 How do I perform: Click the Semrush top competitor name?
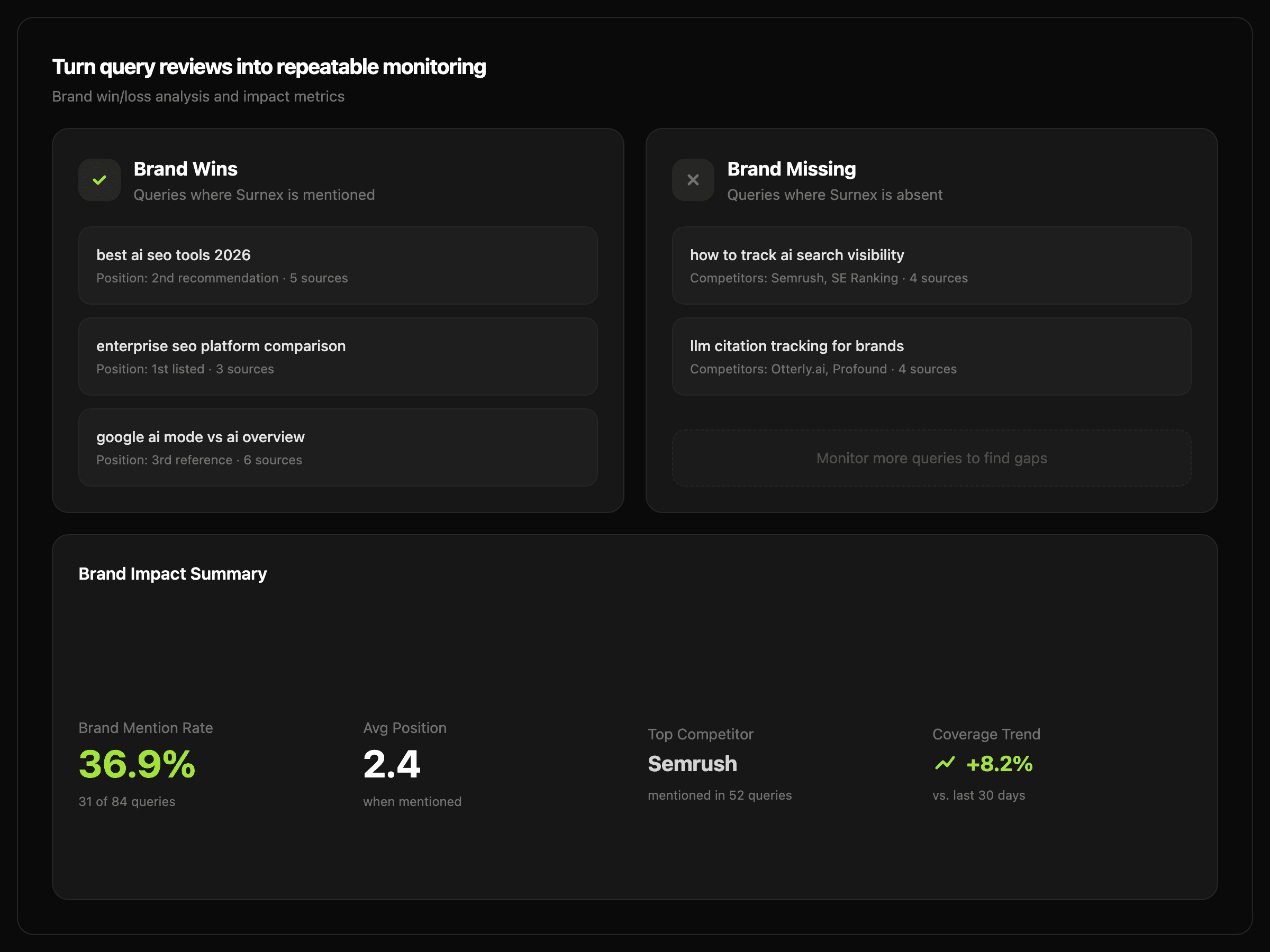point(692,764)
